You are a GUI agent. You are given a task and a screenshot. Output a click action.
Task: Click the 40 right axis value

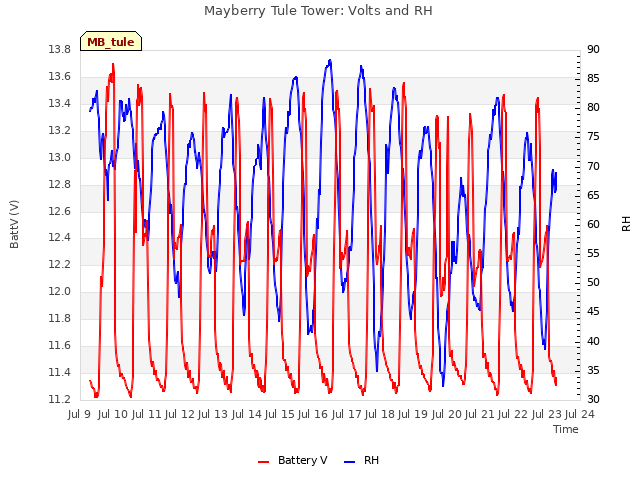pyautogui.click(x=593, y=341)
